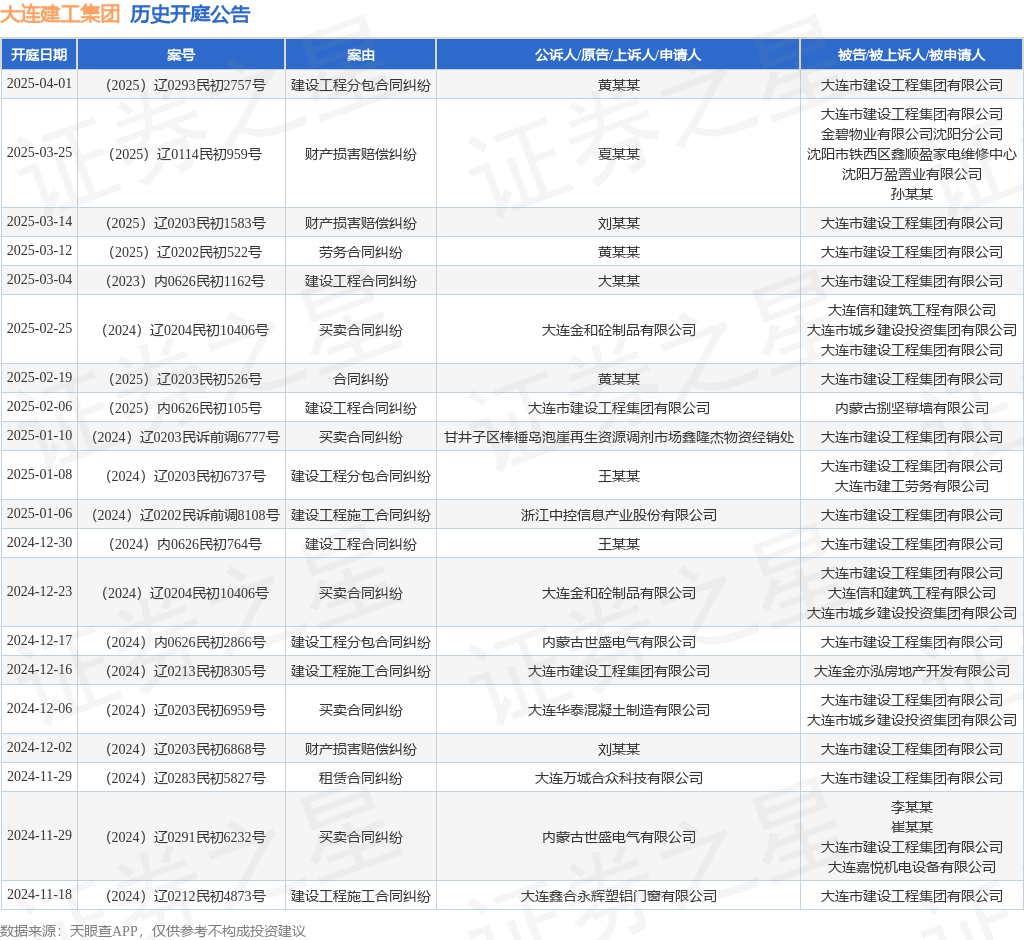Click plaintiff 大连万城合众科技有限公司
Image resolution: width=1024 pixels, height=940 pixels.
pos(618,778)
